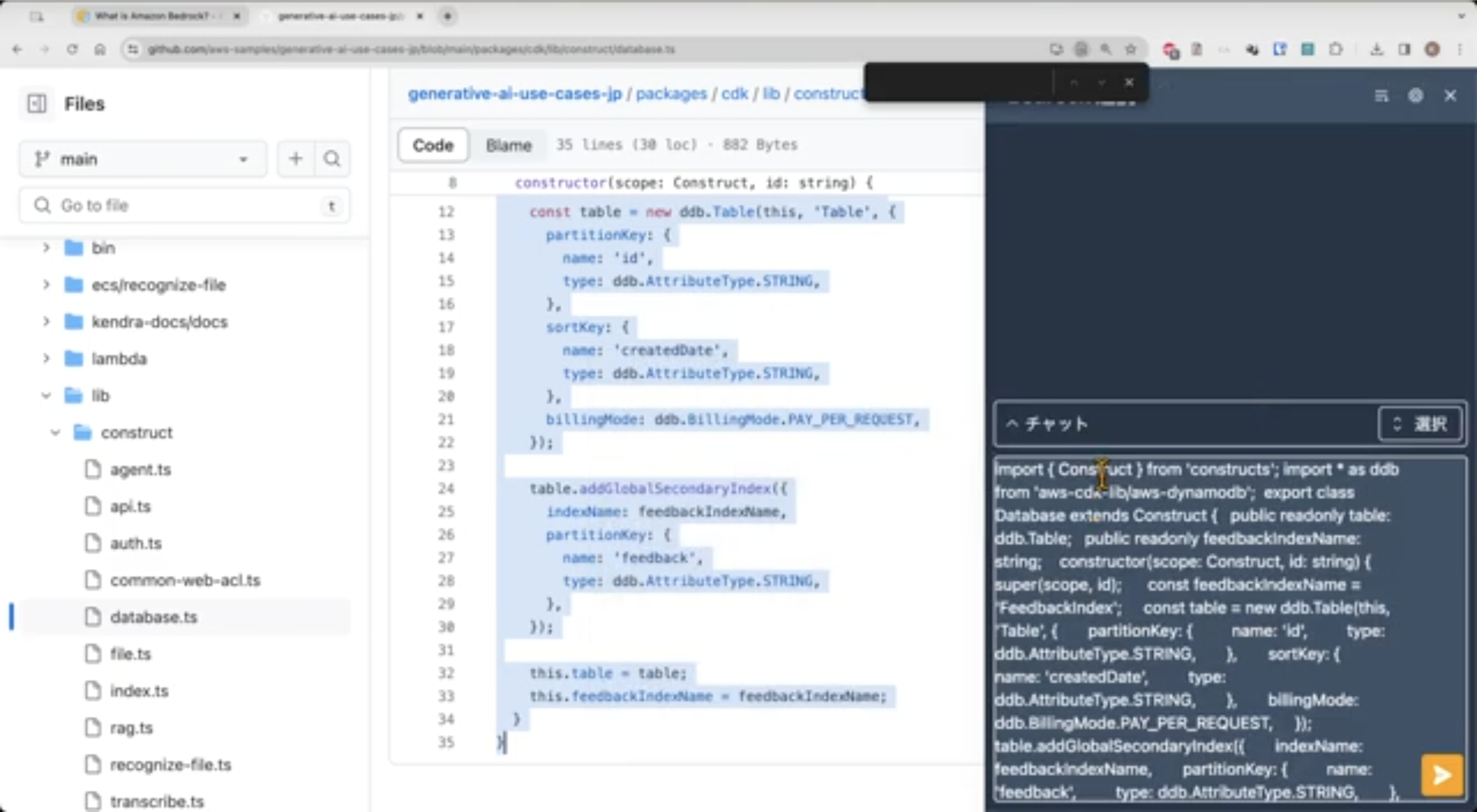Screen dimensions: 1477x812
Task: Click the add file plus icon
Action: 296,159
